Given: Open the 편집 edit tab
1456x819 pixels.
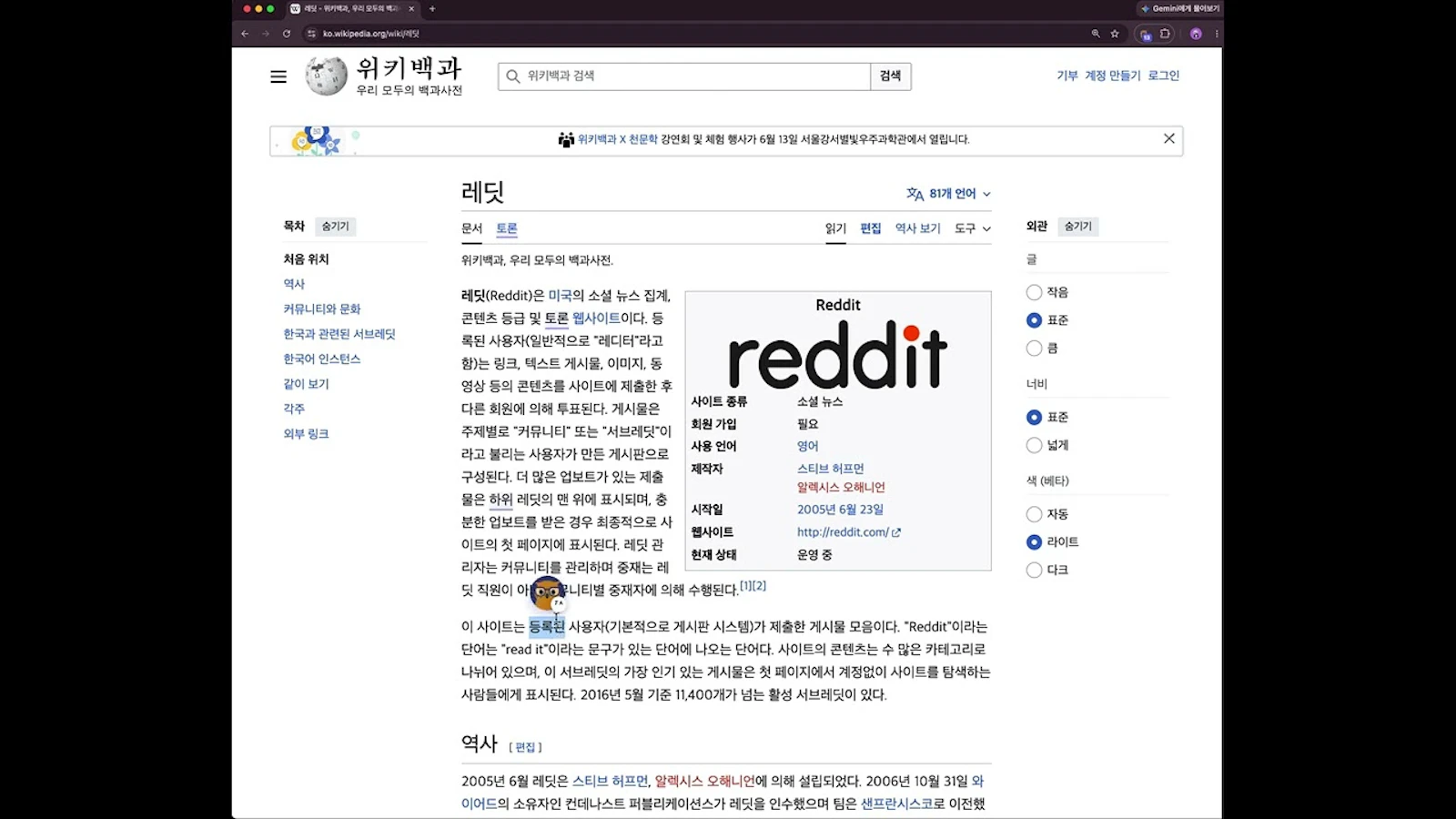Looking at the screenshot, I should coord(871,228).
